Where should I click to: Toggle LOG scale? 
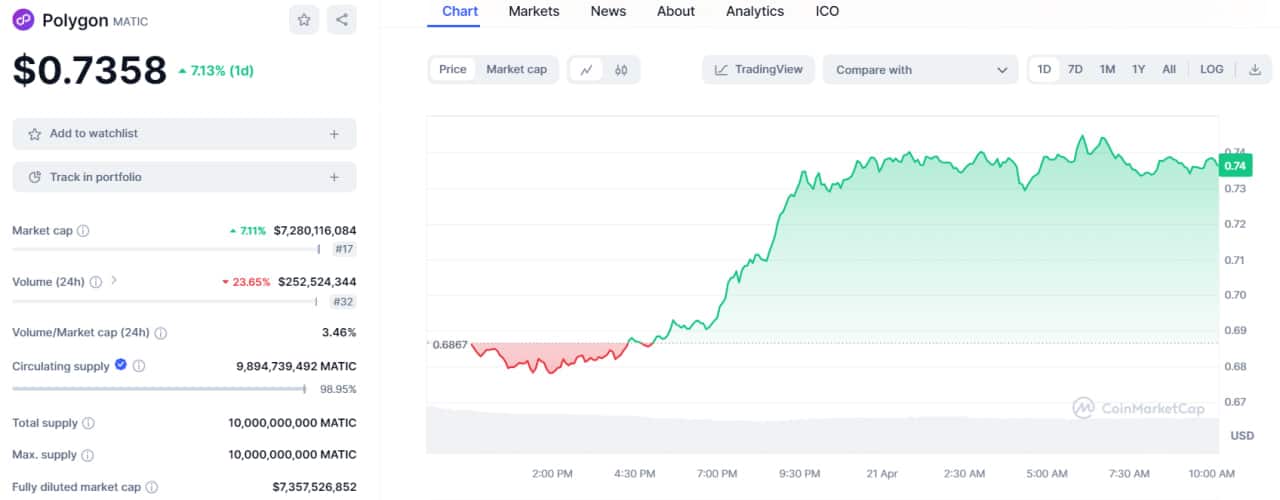[1211, 69]
